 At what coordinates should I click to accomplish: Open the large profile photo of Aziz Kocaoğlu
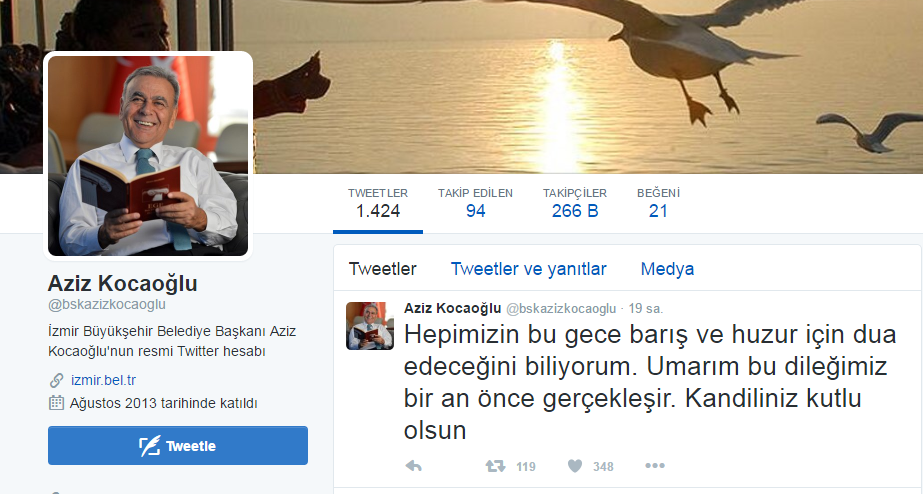[148, 156]
